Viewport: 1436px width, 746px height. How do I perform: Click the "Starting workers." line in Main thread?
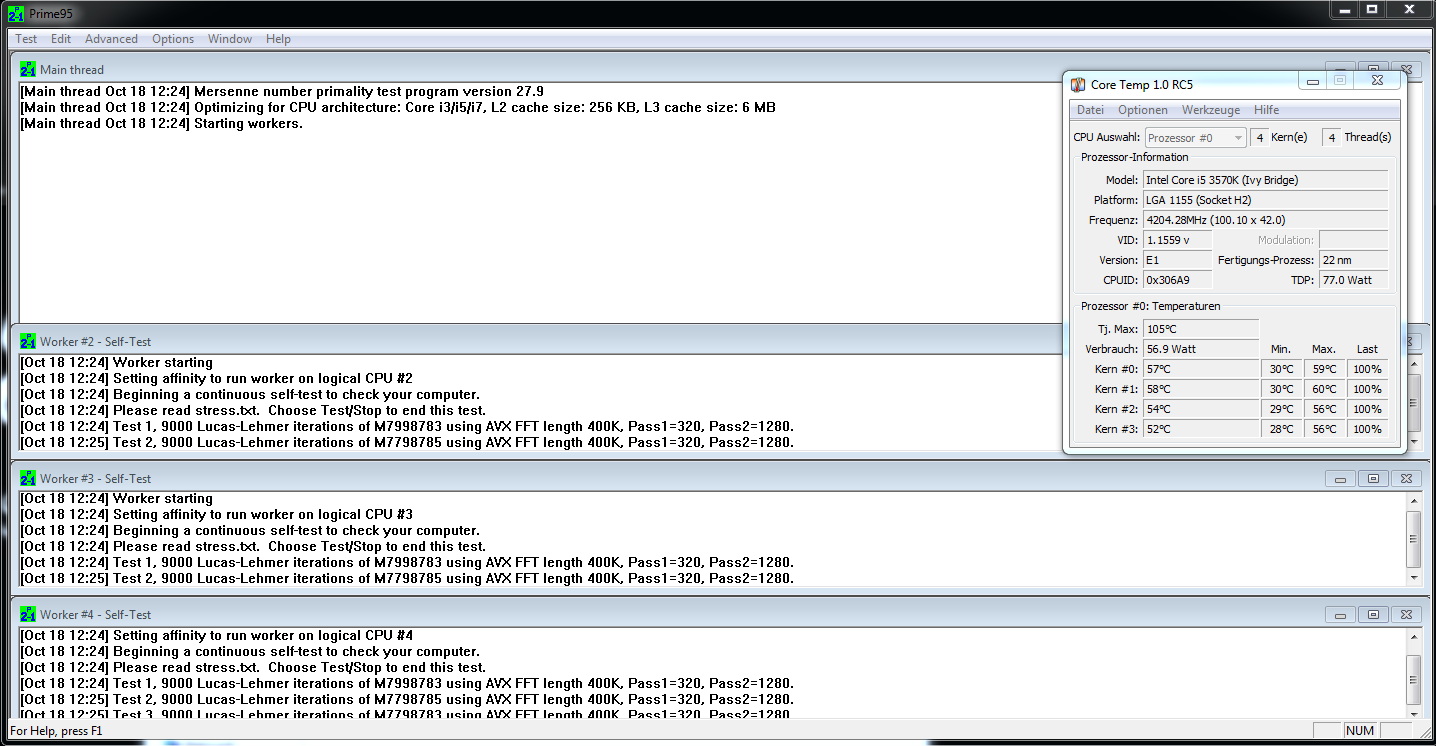click(161, 124)
